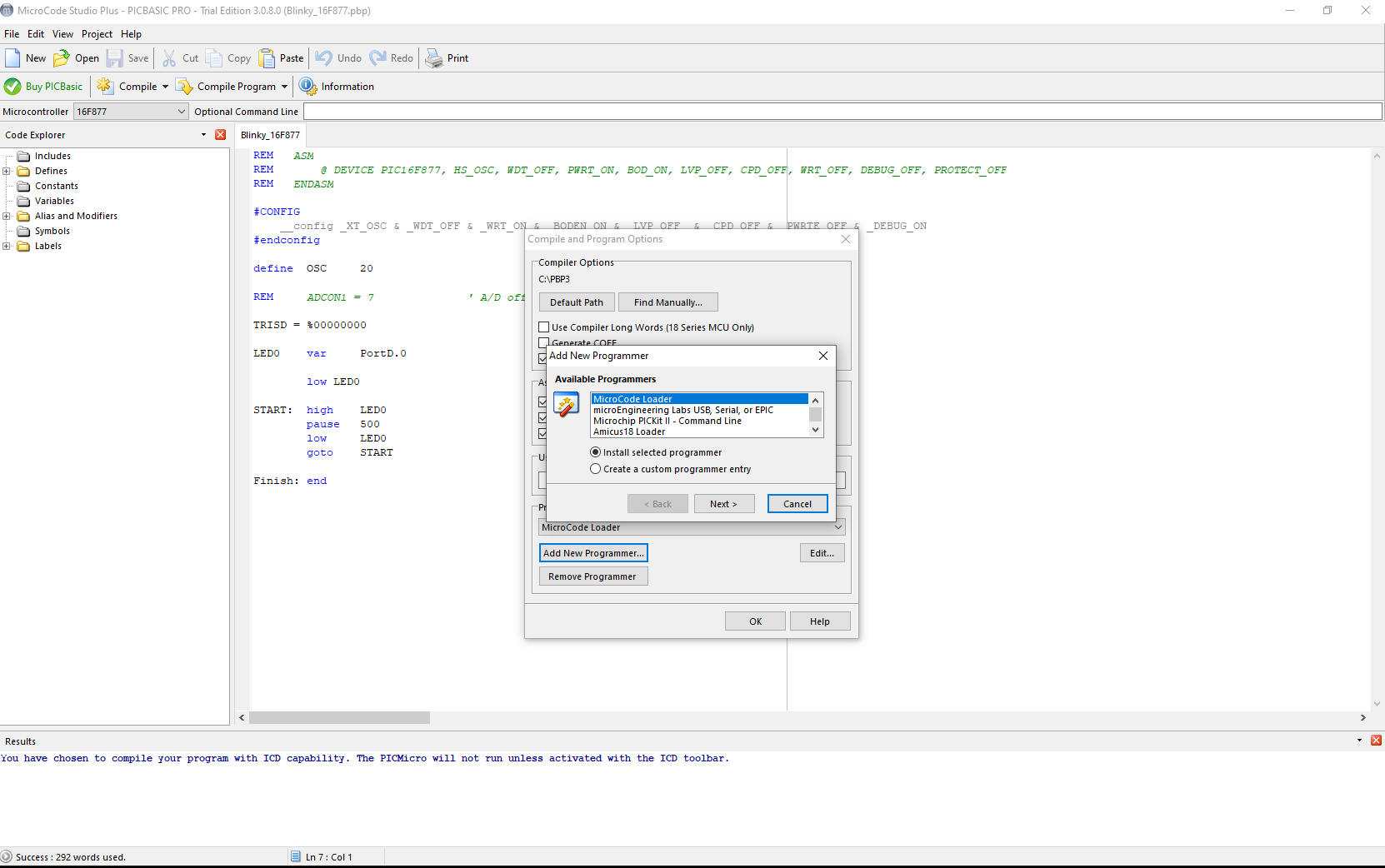Click the Compile Program icon
Image resolution: width=1385 pixels, height=868 pixels.
click(184, 87)
